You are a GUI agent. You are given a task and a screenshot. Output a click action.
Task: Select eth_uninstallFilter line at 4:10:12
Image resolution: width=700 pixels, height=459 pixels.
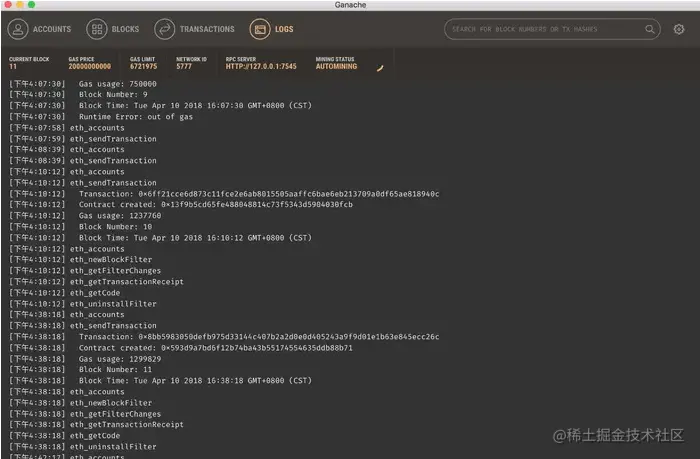[x=83, y=304]
